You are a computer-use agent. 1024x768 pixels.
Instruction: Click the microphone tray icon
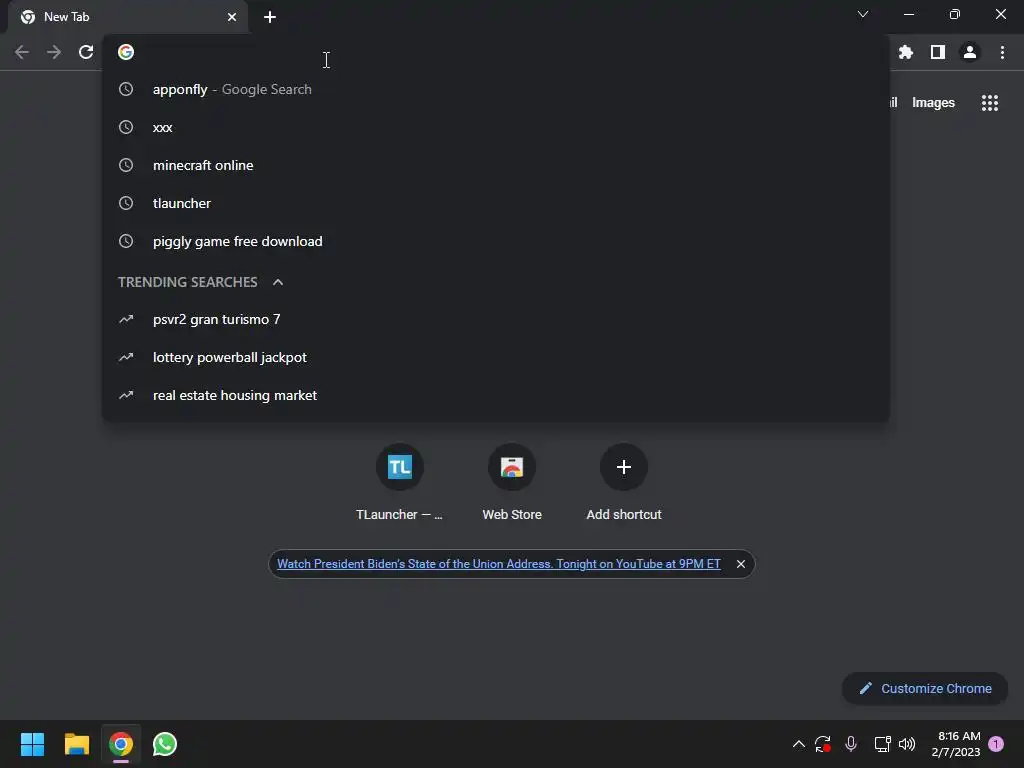[851, 744]
